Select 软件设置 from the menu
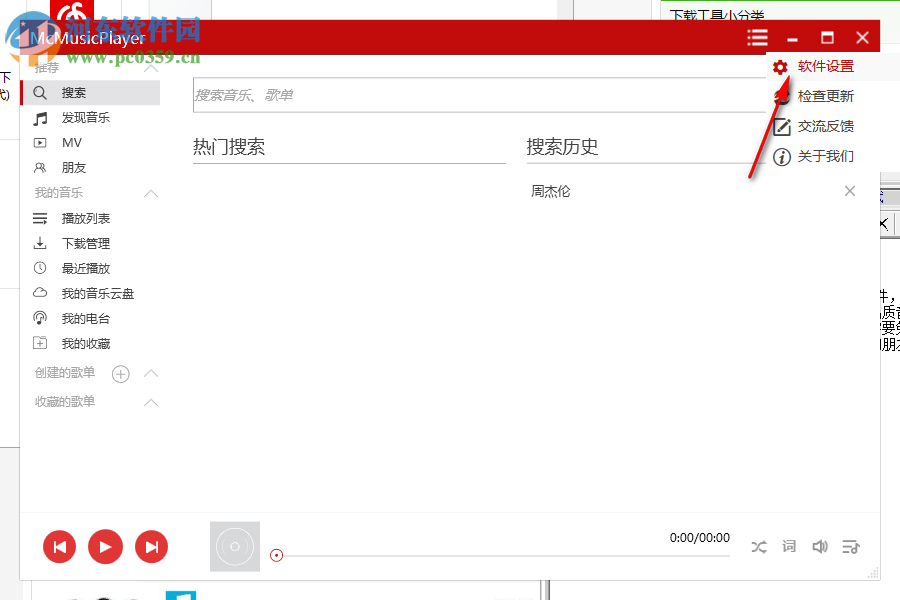 pos(825,66)
